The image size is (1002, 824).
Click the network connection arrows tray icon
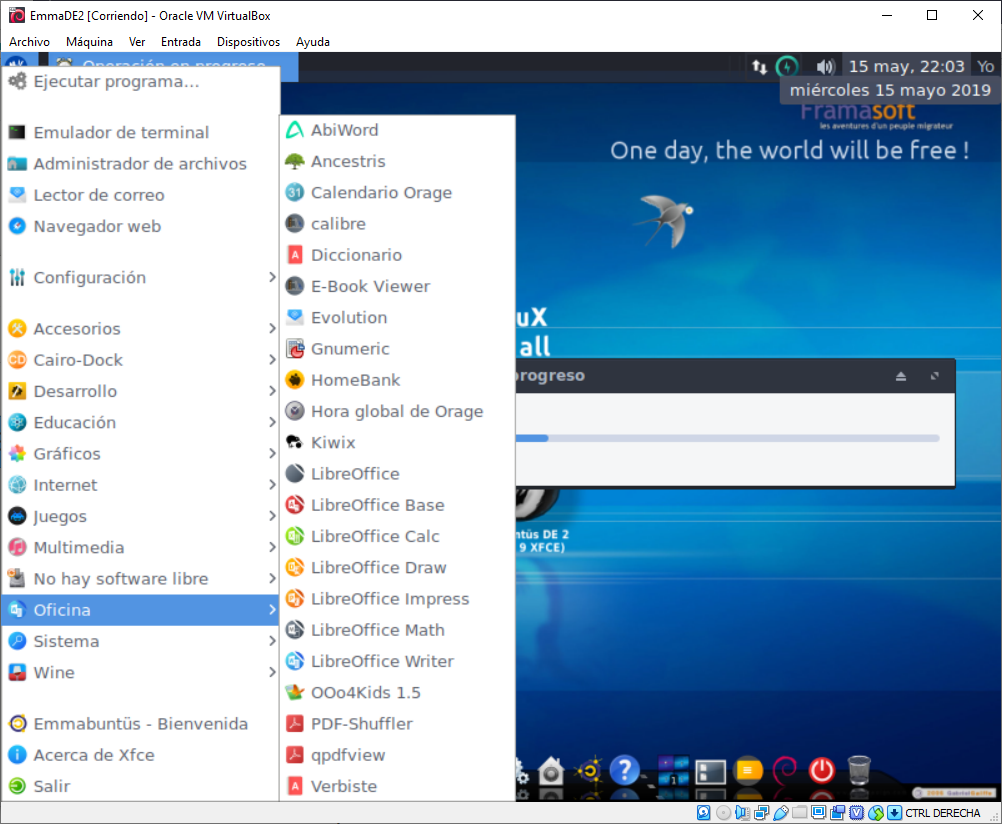point(759,67)
